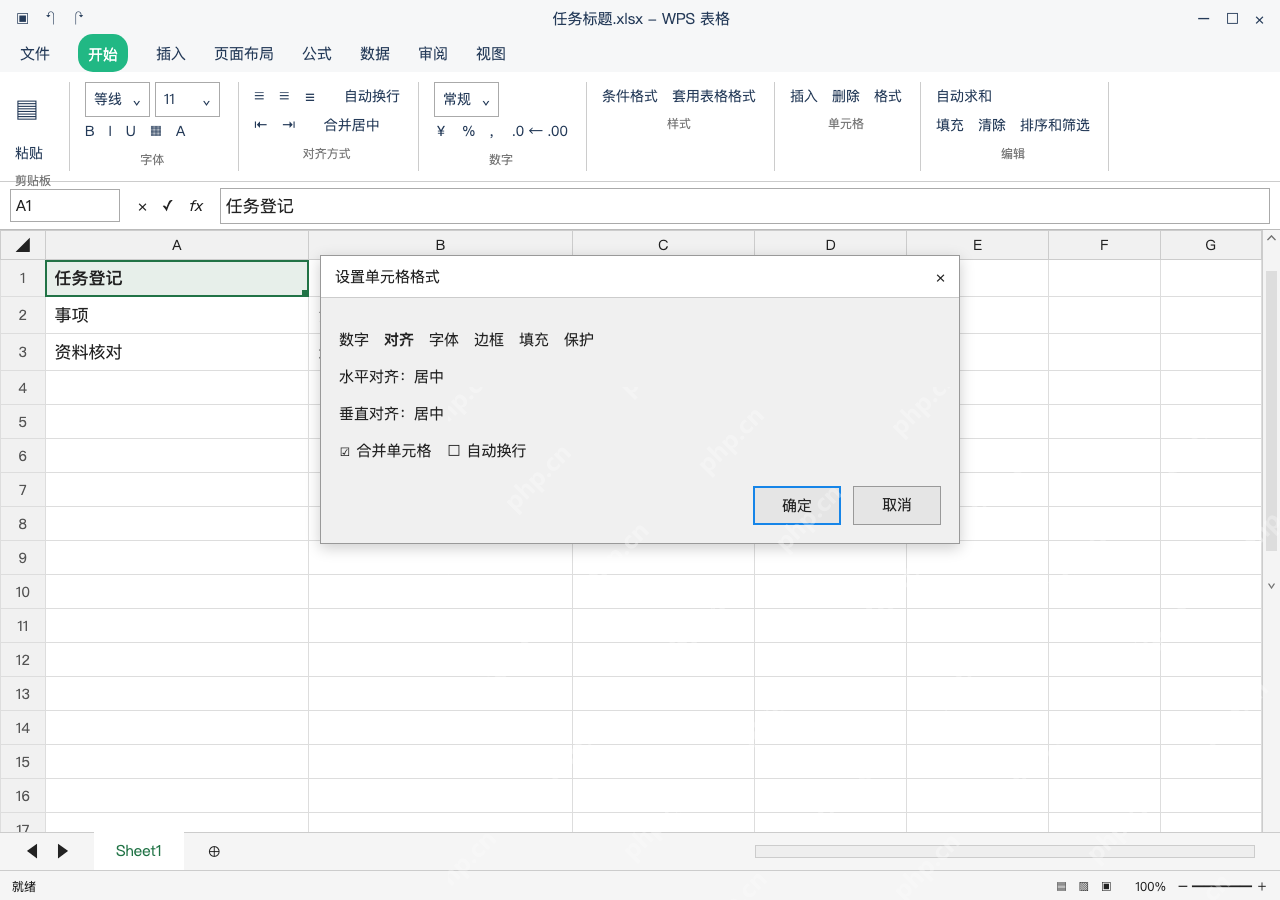Select the Sheet1 sheet tab
The image size is (1280, 900).
click(x=139, y=851)
